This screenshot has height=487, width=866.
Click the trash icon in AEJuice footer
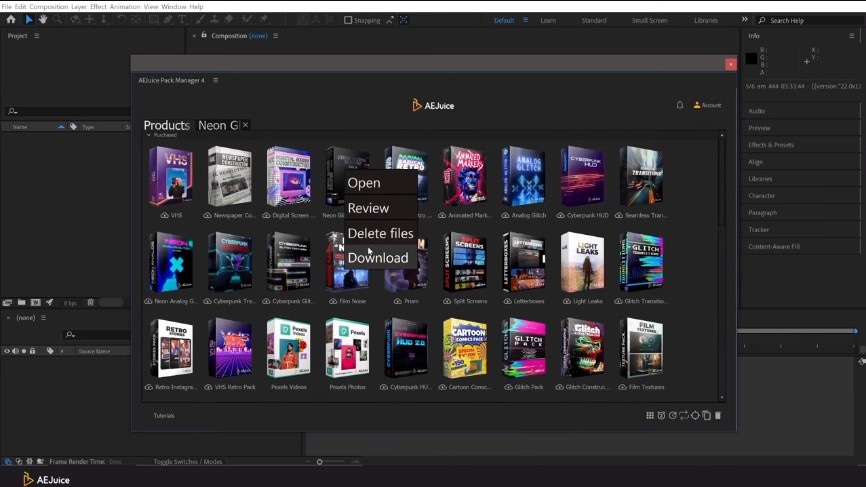click(x=718, y=415)
